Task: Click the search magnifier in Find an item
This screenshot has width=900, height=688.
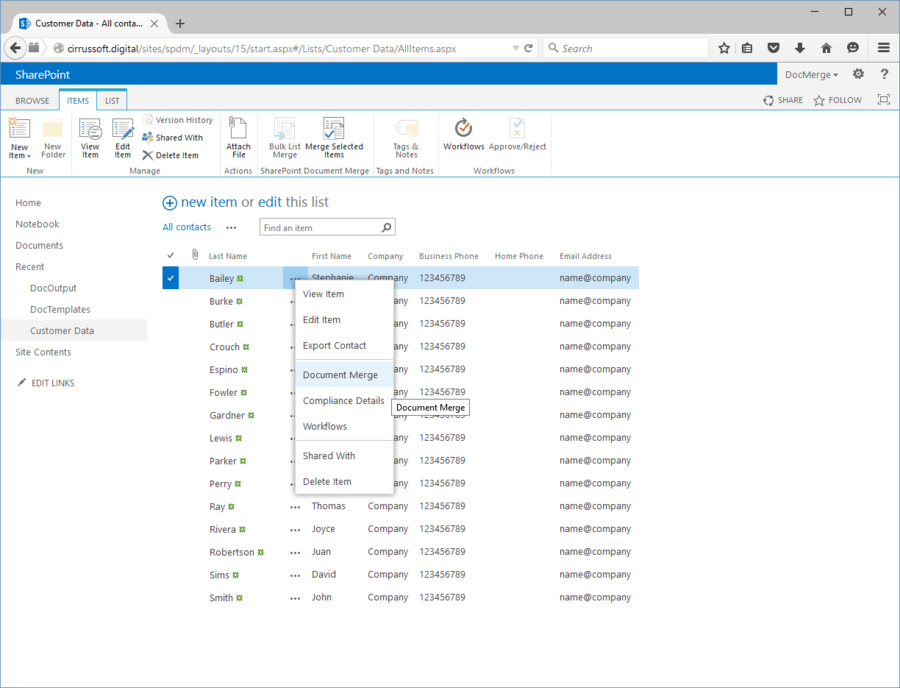Action: pos(387,228)
